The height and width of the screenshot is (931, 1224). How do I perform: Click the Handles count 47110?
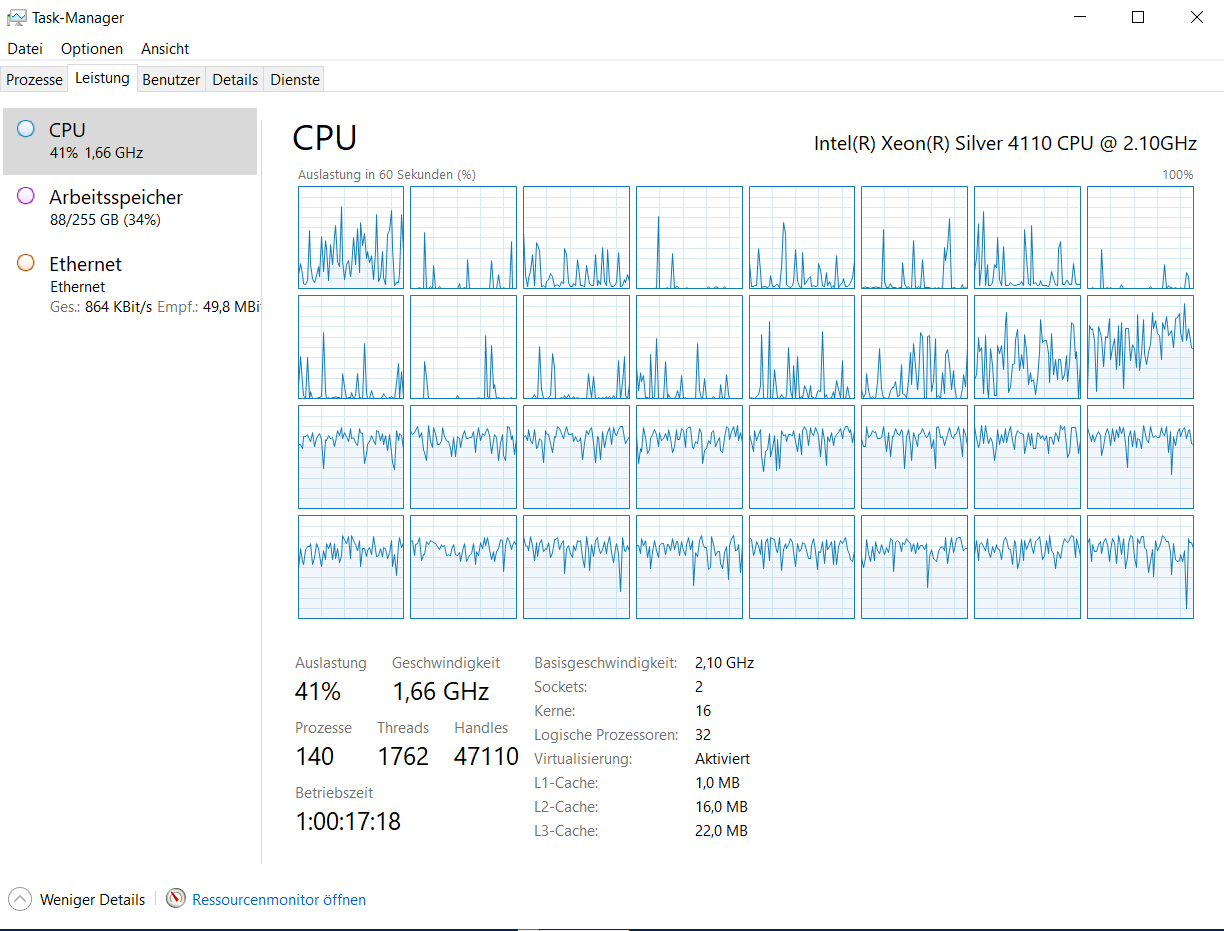coord(487,756)
